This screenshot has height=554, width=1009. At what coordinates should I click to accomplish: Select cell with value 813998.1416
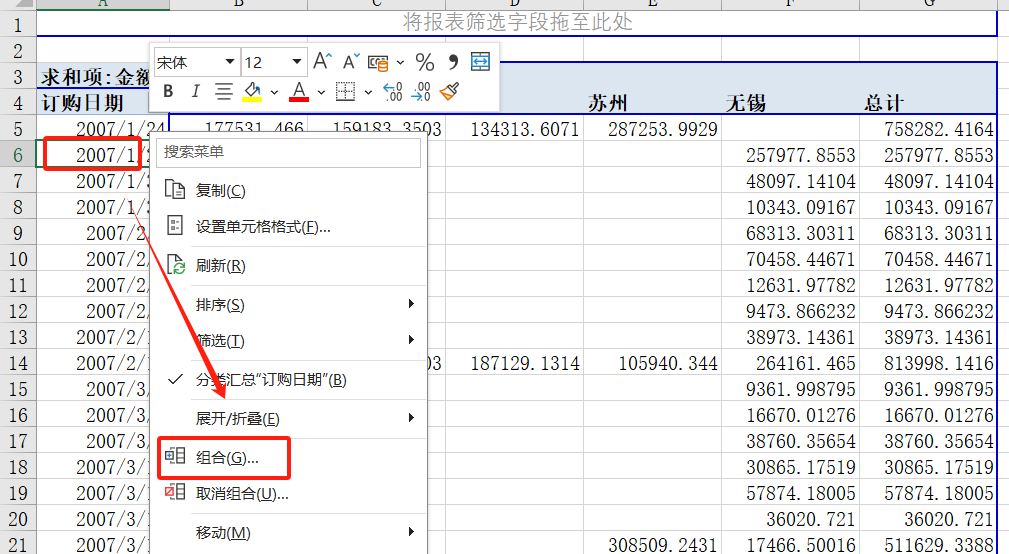tap(928, 363)
